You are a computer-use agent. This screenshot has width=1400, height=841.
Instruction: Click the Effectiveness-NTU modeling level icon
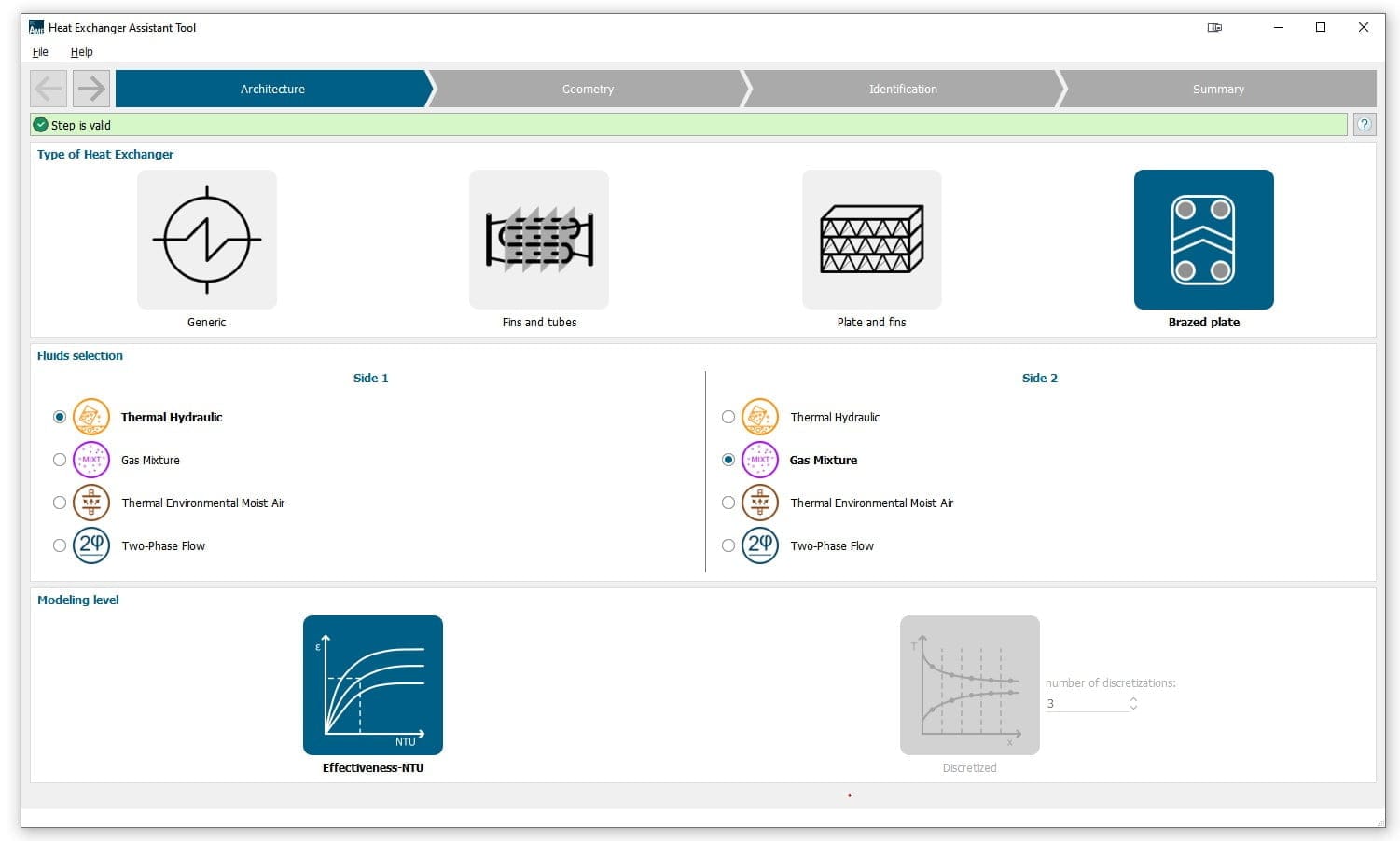tap(373, 685)
